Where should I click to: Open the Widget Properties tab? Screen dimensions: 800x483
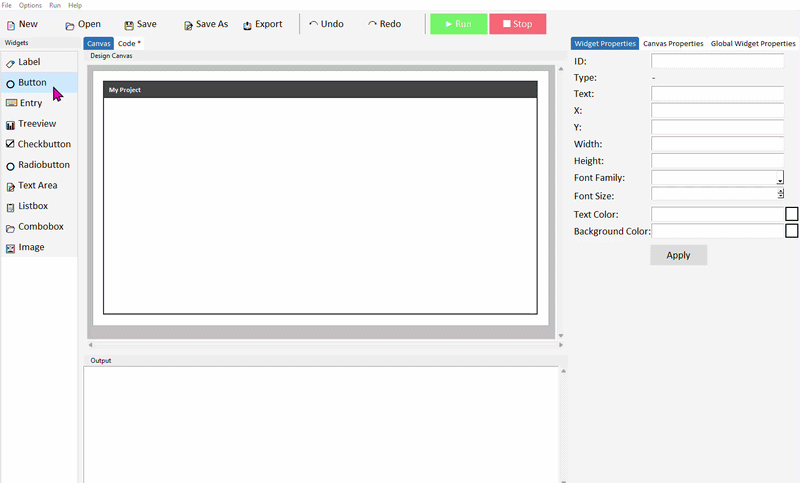605,43
